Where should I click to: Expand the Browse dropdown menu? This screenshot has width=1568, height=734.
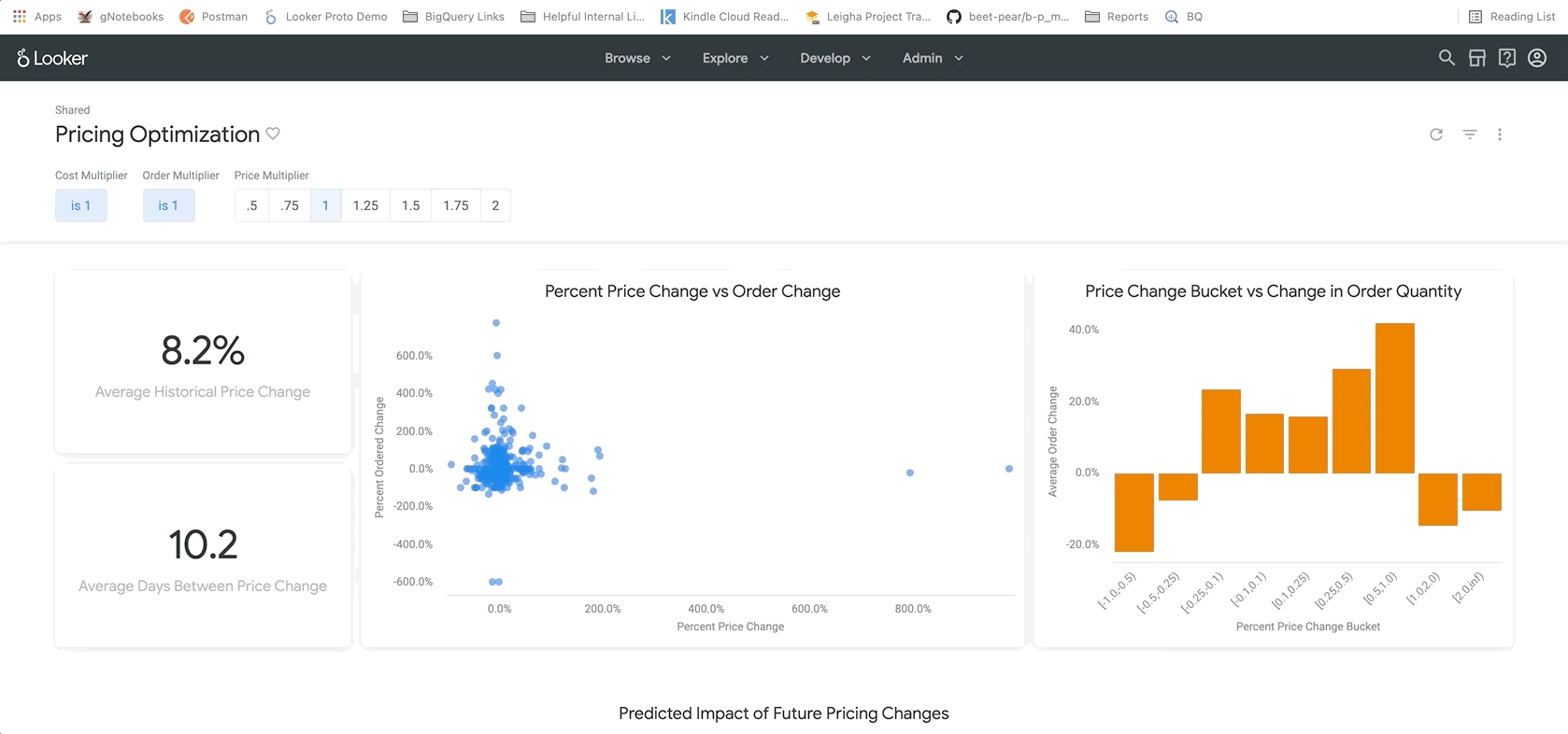[637, 58]
